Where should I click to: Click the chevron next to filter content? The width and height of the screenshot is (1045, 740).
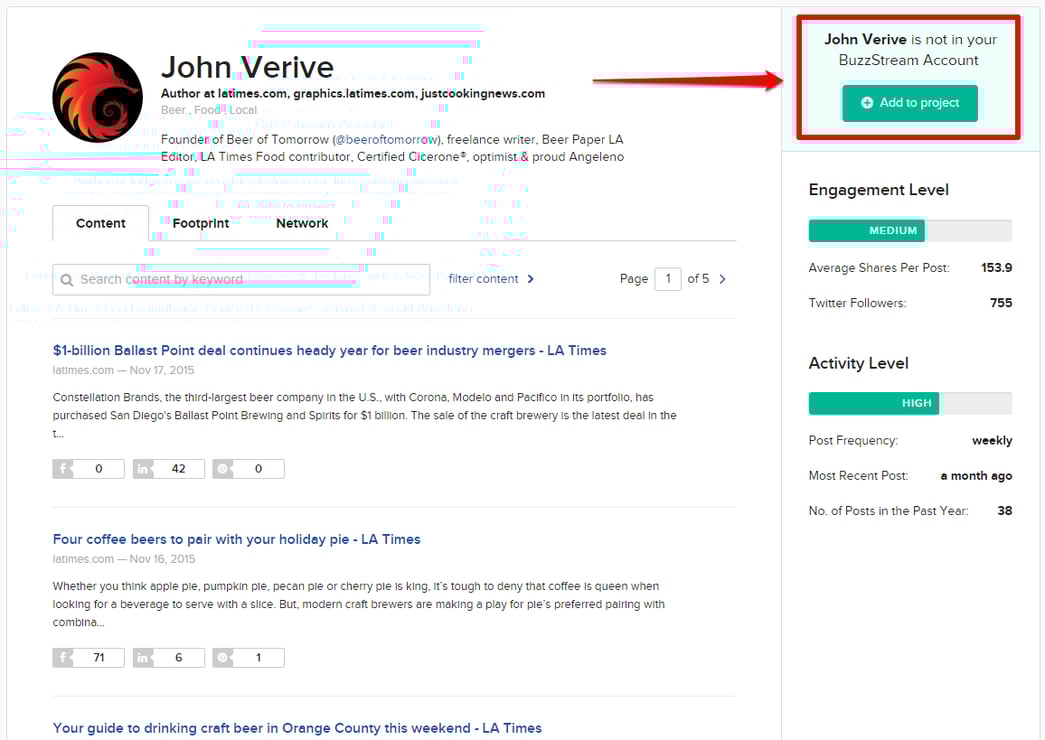[x=530, y=279]
